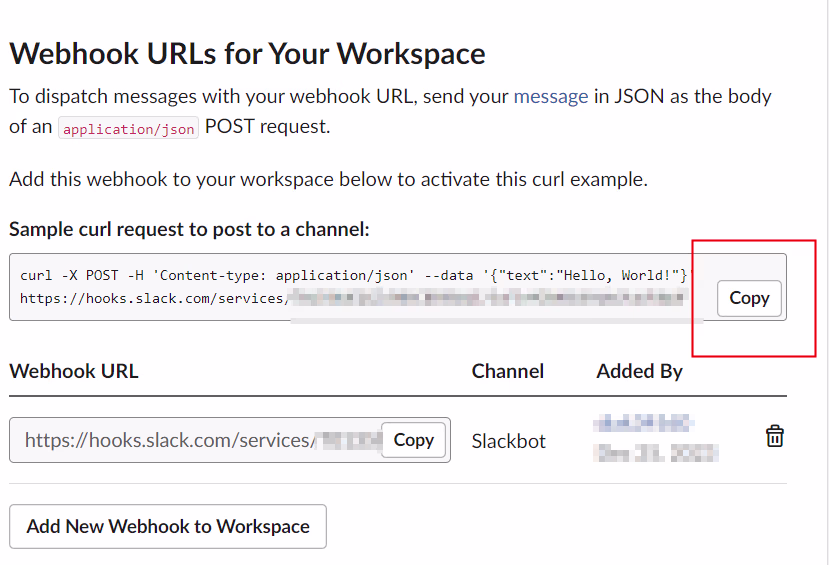
Task: Delete the Slackbot webhook via trash icon
Action: tap(775, 437)
